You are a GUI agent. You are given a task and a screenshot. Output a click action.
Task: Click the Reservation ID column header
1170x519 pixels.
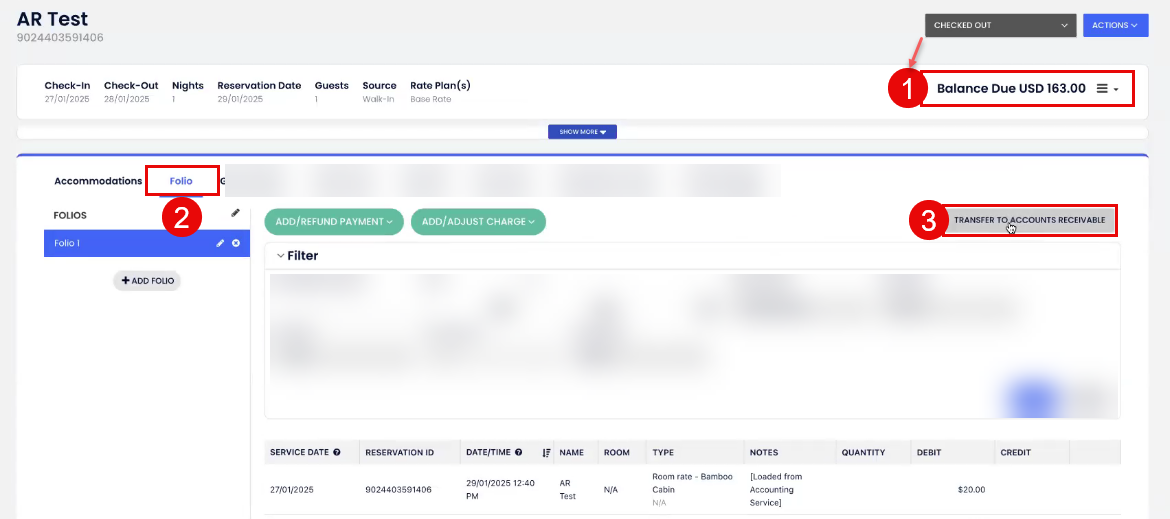[x=400, y=453]
